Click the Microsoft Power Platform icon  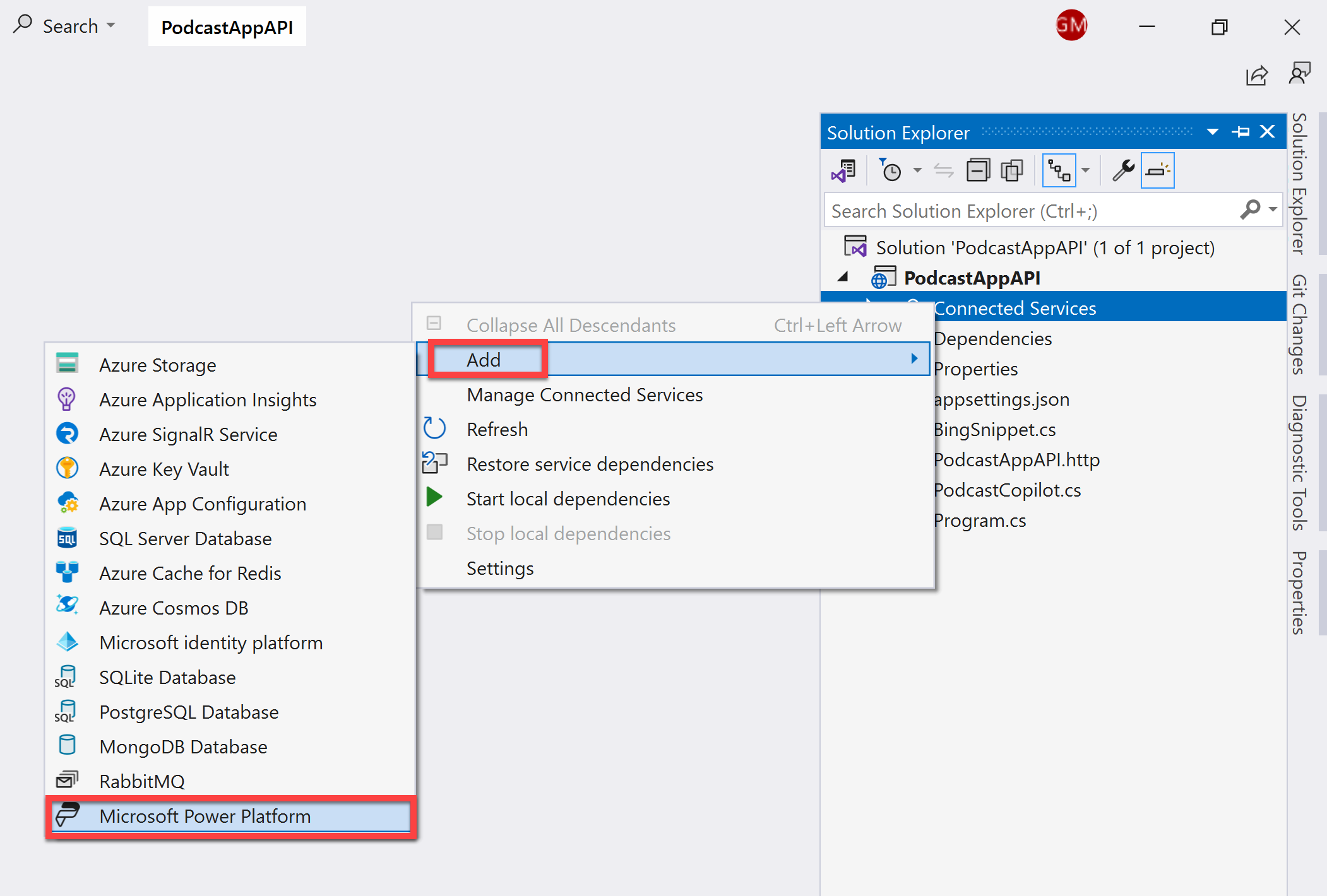click(67, 815)
